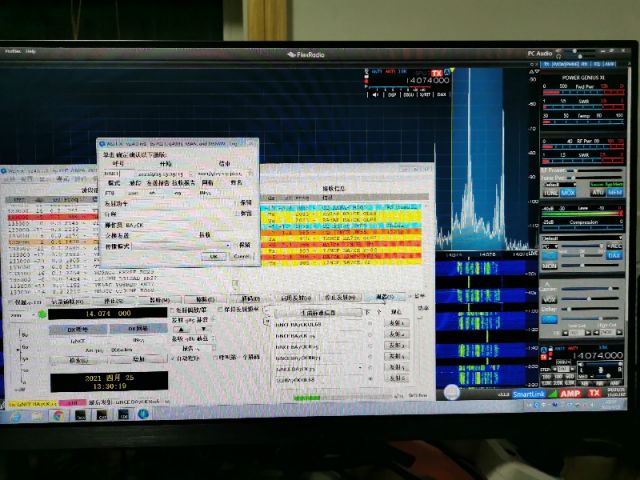
Task: Click the red TX status bar indicator
Action: click(x=594, y=393)
